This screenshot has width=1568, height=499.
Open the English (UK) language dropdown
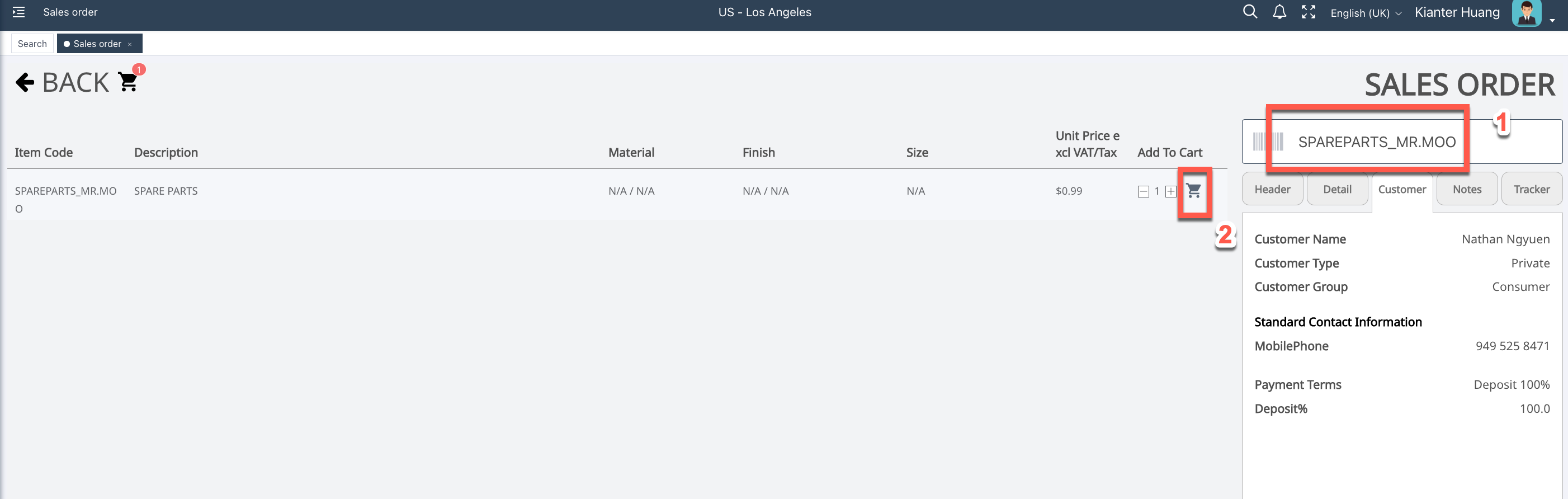(1366, 13)
